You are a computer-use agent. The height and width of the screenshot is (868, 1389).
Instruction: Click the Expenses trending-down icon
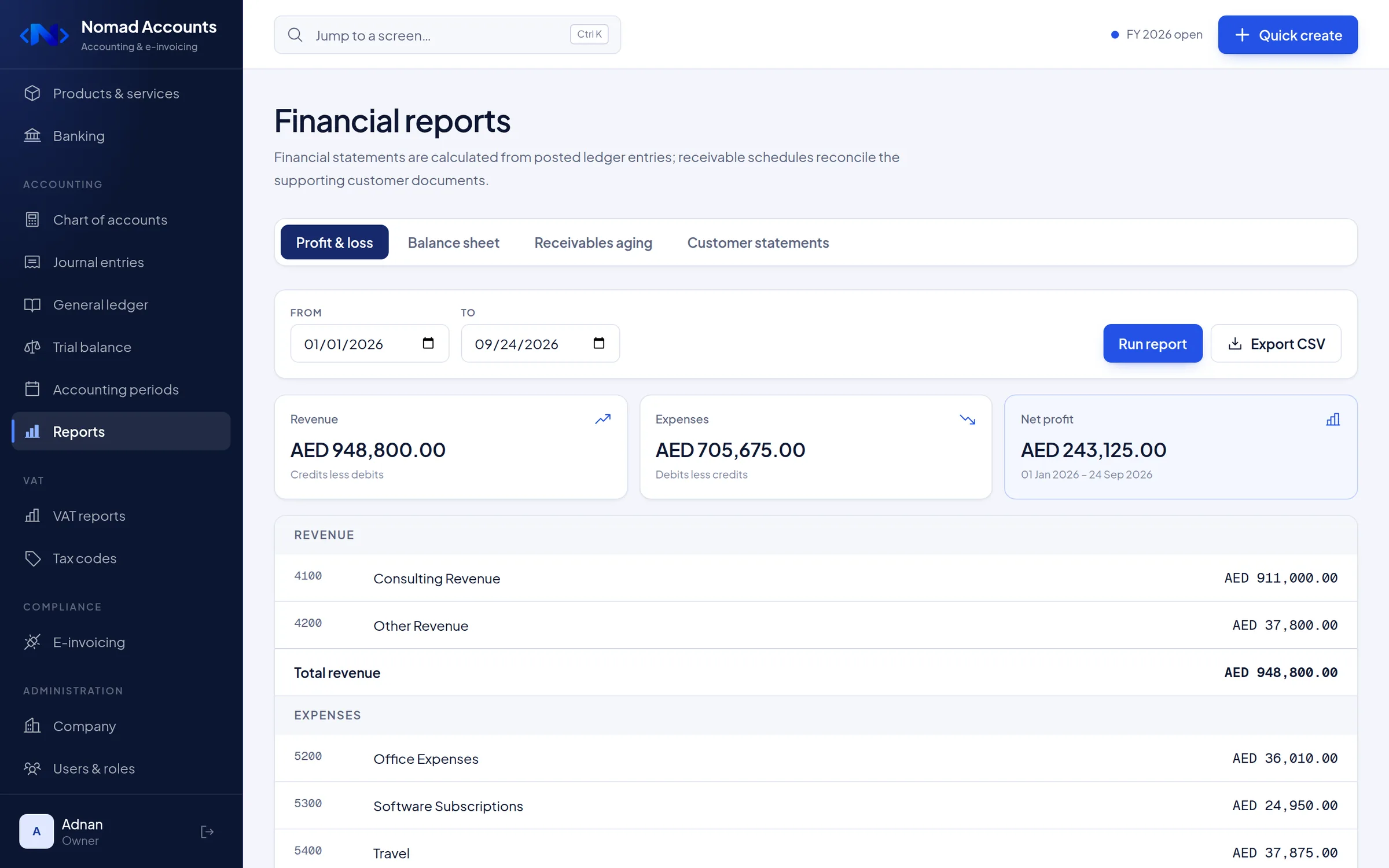tap(968, 419)
